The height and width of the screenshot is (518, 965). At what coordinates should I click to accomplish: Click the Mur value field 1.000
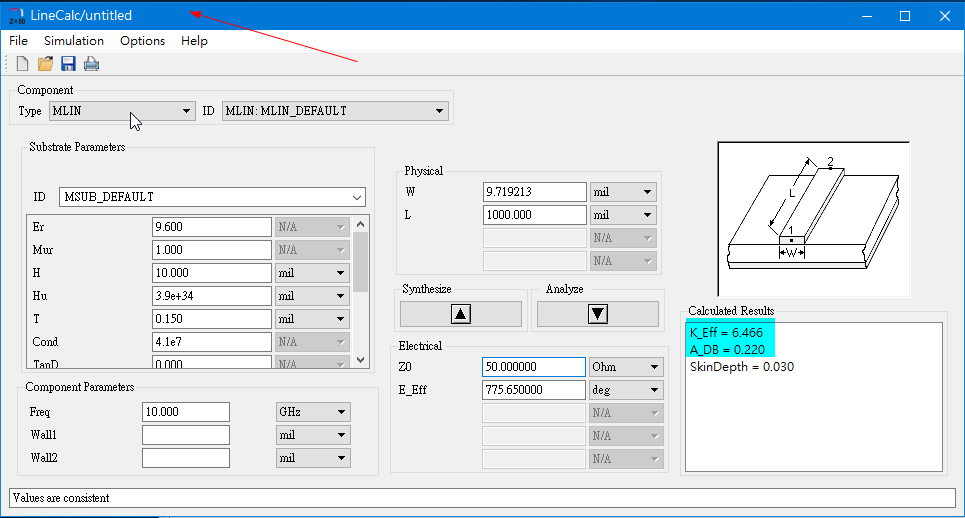pos(212,250)
